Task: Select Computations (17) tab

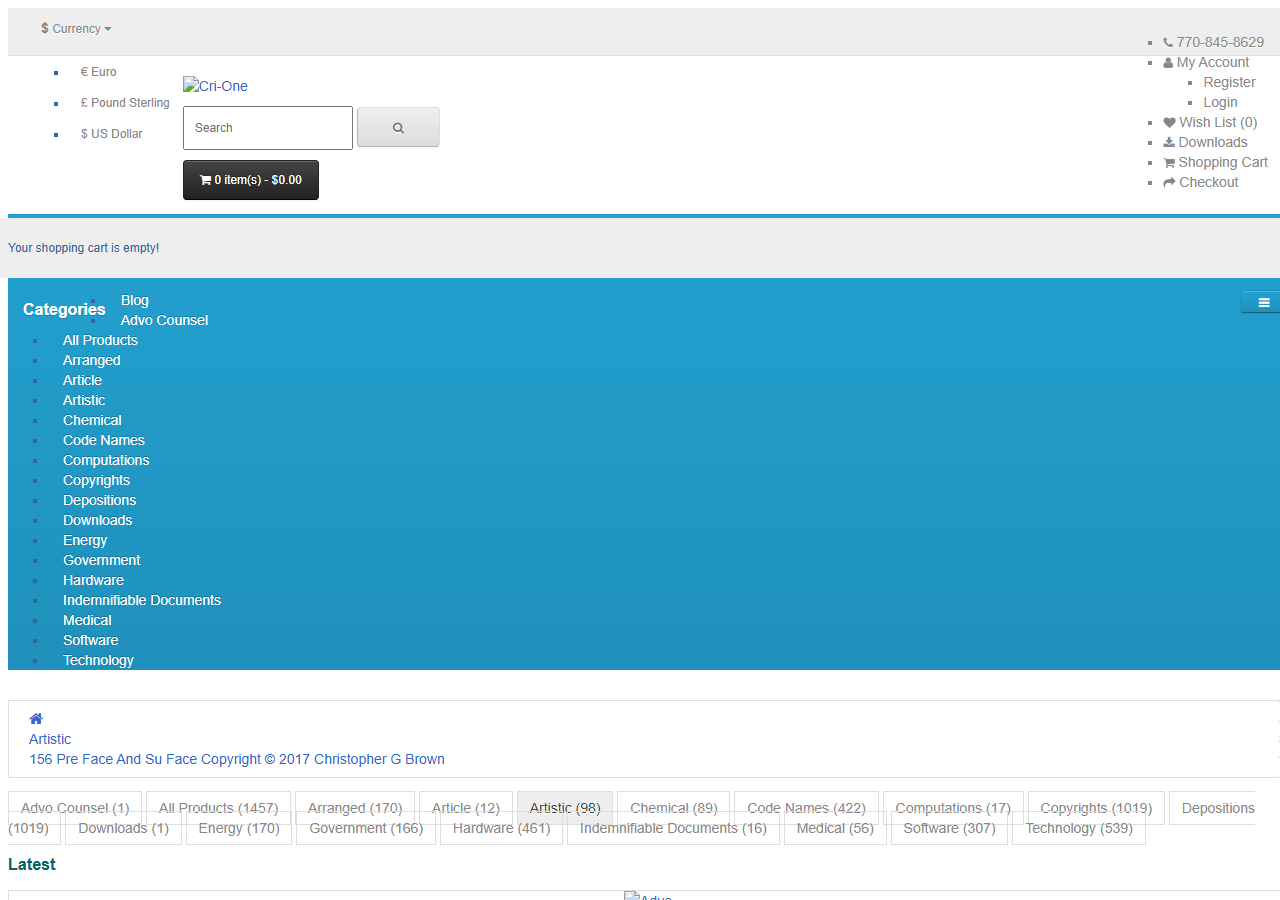Action: (x=953, y=808)
